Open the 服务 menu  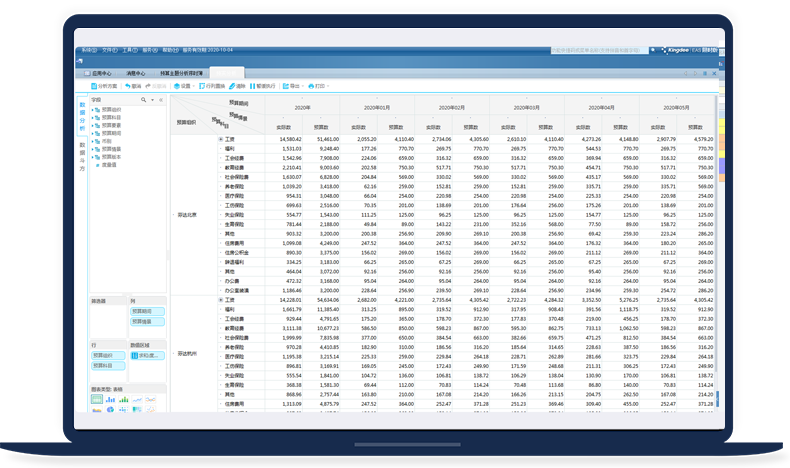pos(150,50)
